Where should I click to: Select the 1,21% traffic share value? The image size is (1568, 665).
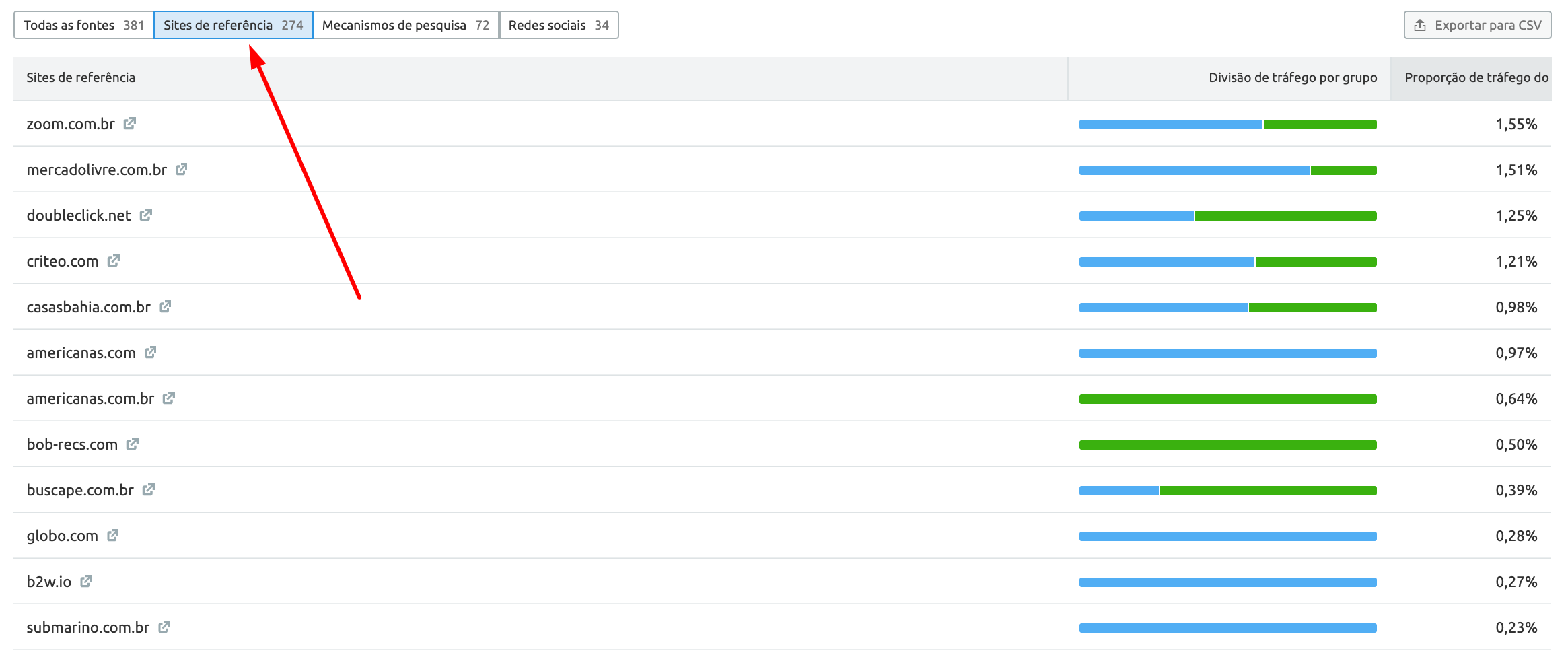pyautogui.click(x=1516, y=261)
